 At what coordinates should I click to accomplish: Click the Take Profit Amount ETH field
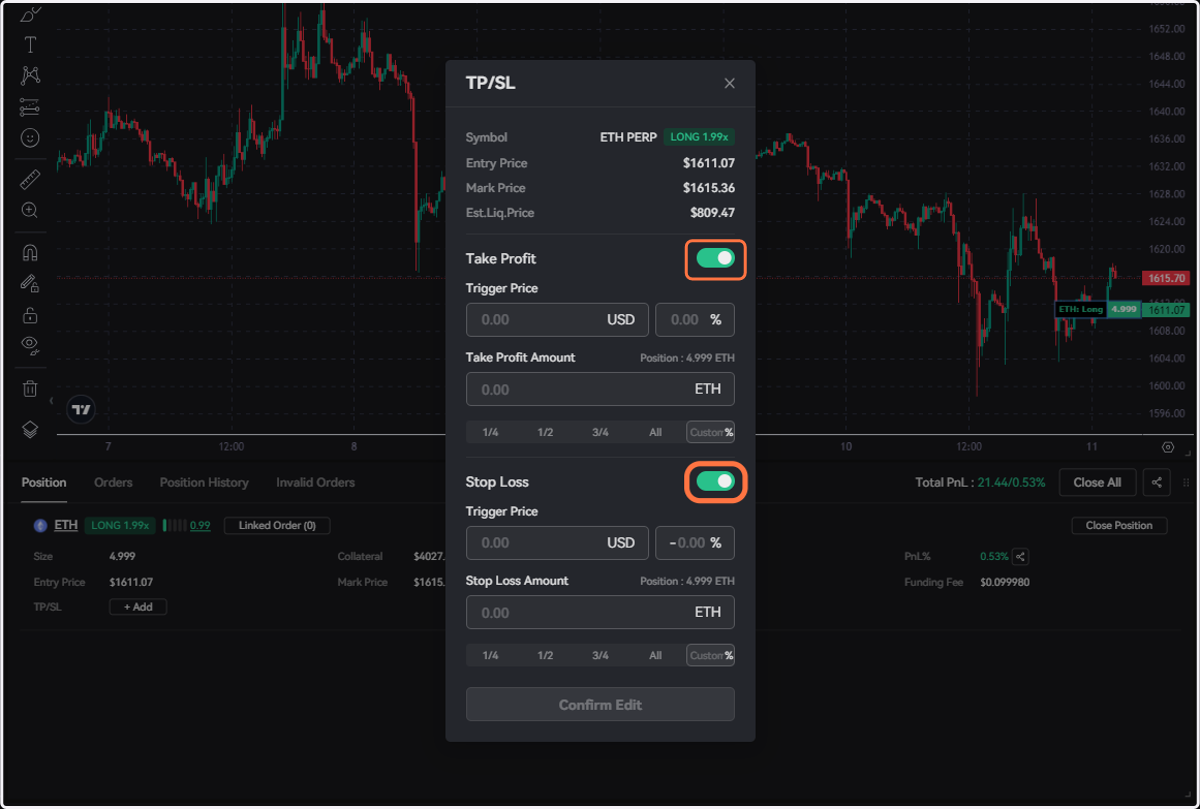pyautogui.click(x=600, y=389)
